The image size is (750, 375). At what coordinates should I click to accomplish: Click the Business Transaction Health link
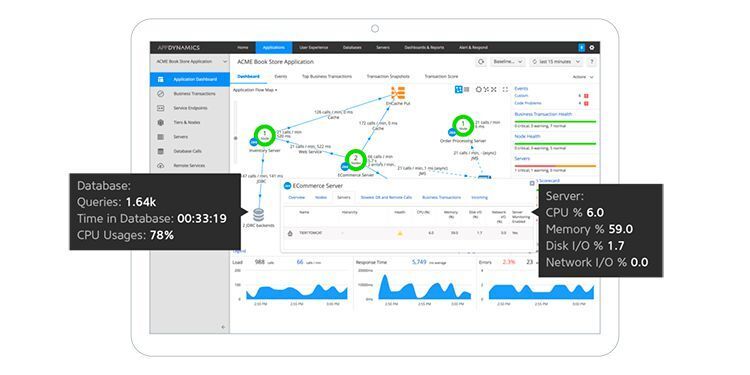pyautogui.click(x=543, y=114)
